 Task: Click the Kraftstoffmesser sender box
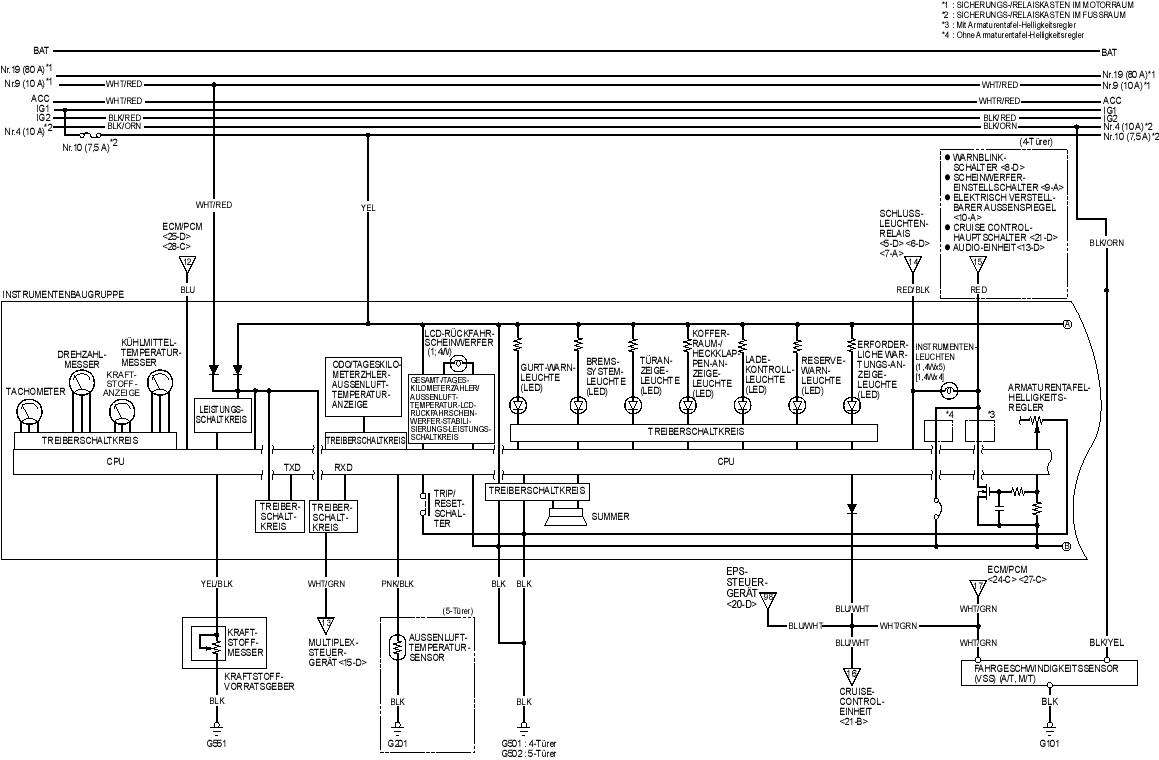coord(224,643)
